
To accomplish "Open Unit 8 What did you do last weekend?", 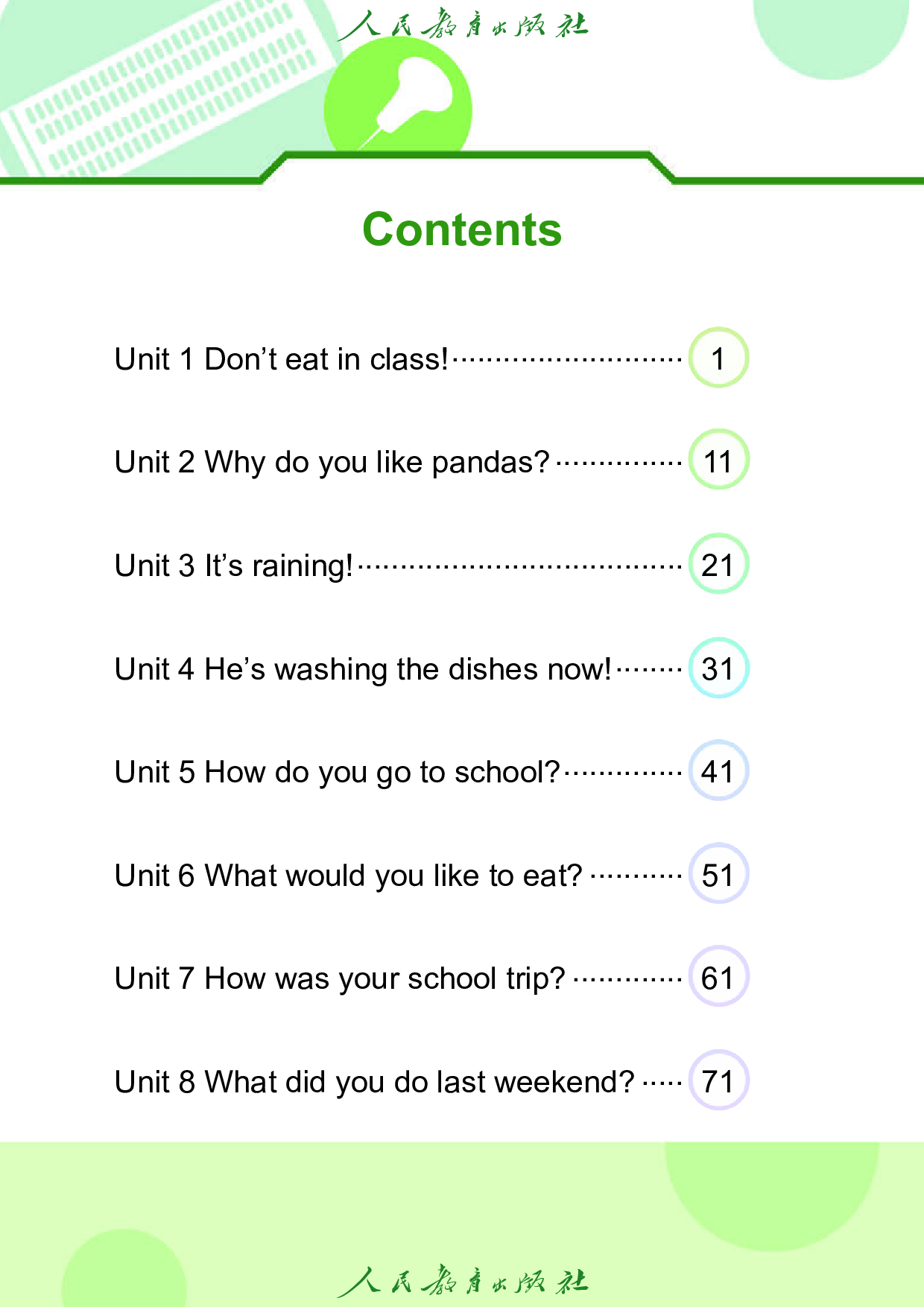I will 374,1082.
